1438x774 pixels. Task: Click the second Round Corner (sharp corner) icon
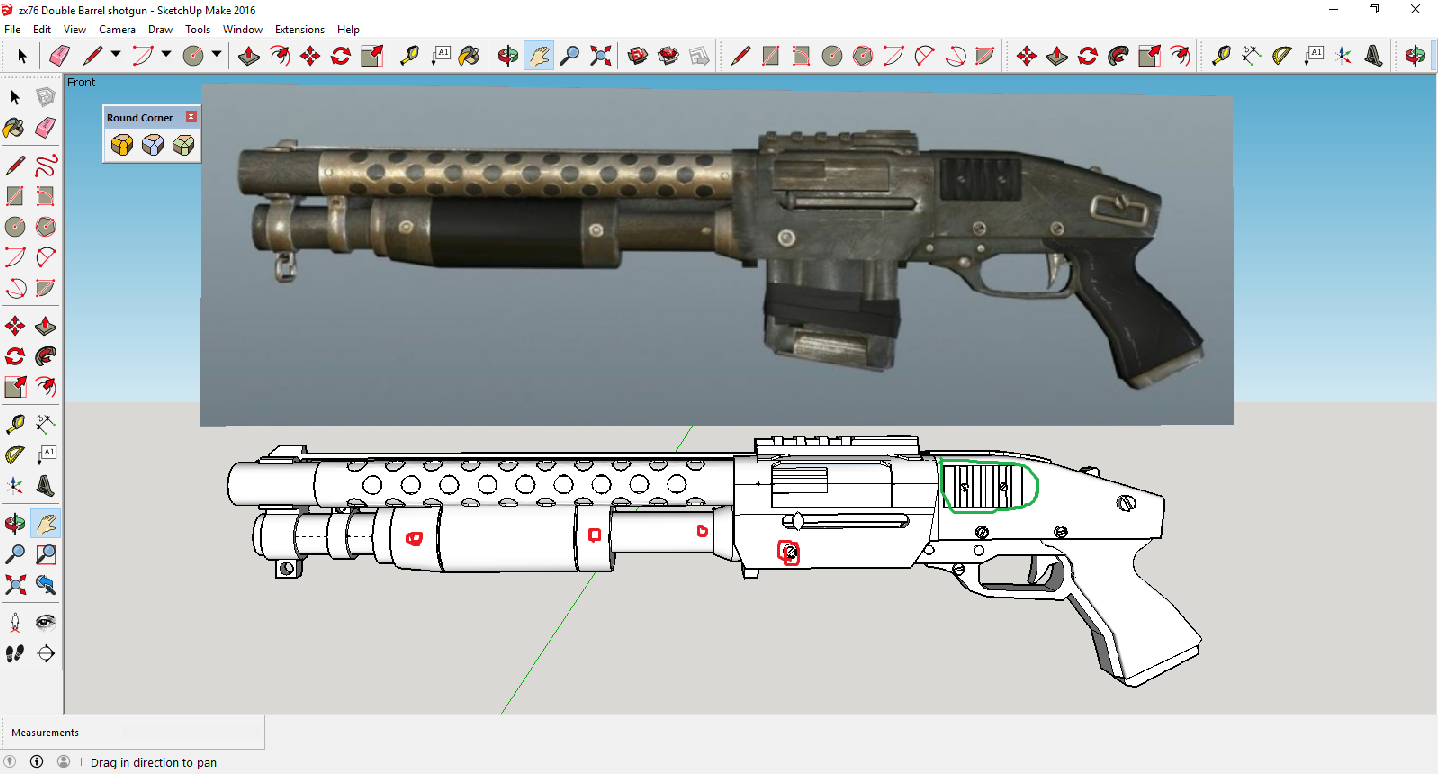(x=152, y=146)
